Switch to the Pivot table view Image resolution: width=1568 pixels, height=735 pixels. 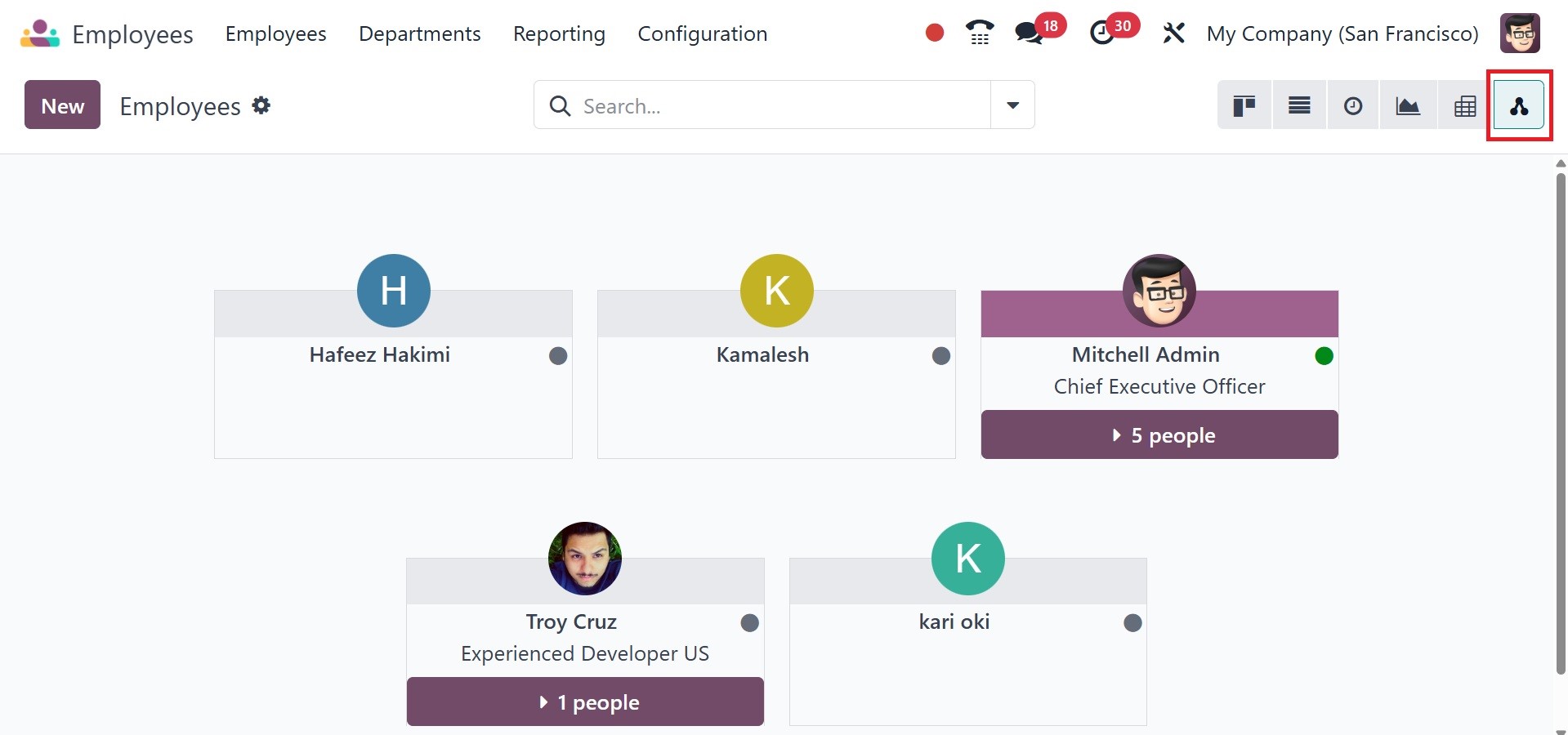point(1464,105)
